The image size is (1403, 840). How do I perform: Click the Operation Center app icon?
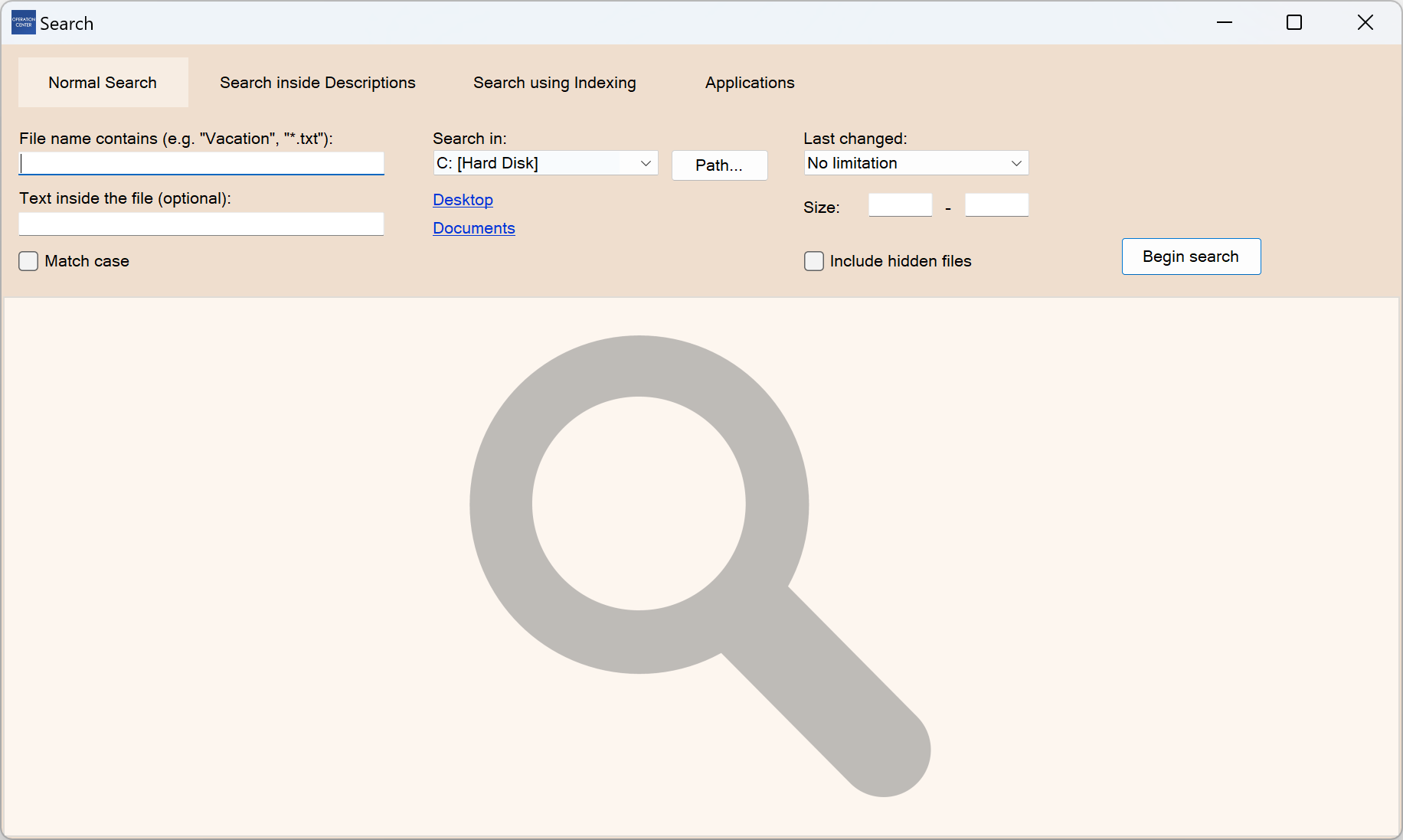click(x=24, y=23)
